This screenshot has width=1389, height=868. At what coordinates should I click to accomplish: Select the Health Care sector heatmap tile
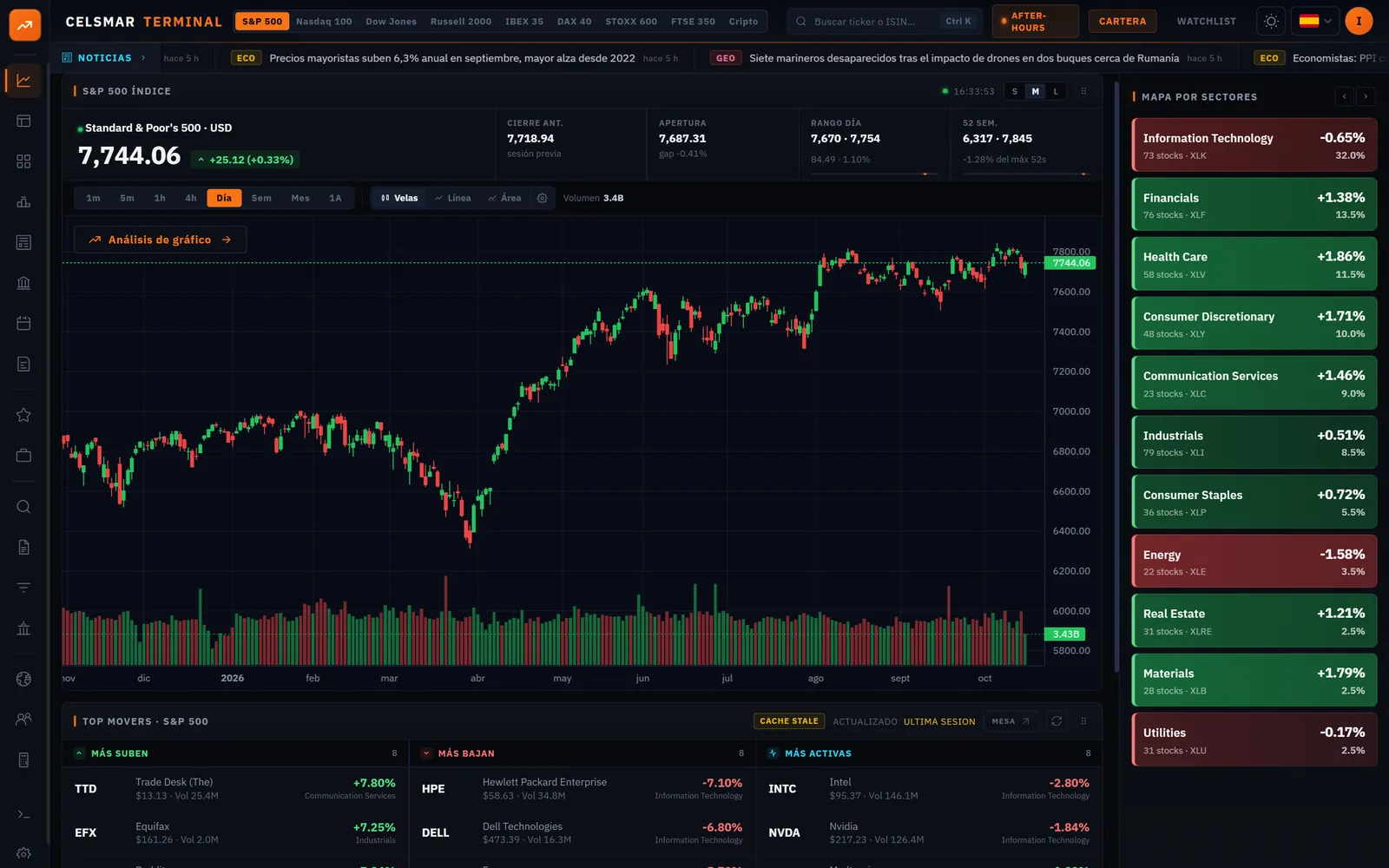(1254, 264)
